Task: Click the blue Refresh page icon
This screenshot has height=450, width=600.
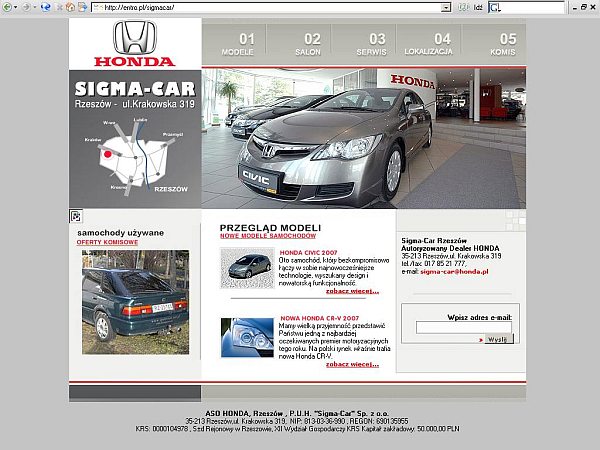Action: pos(46,7)
